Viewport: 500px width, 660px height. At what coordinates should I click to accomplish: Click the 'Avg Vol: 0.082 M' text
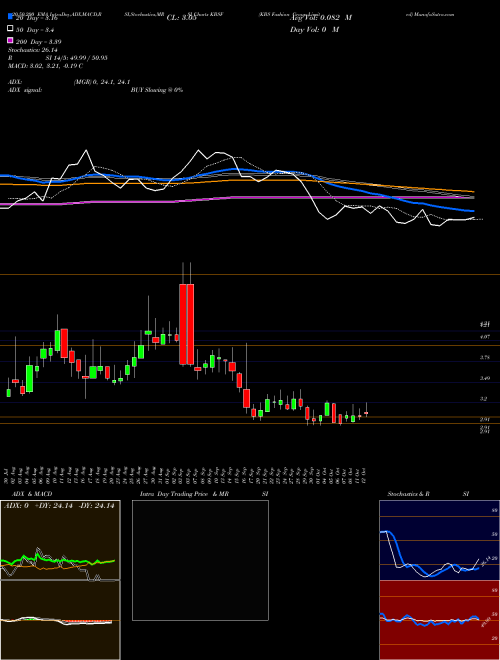click(x=321, y=18)
